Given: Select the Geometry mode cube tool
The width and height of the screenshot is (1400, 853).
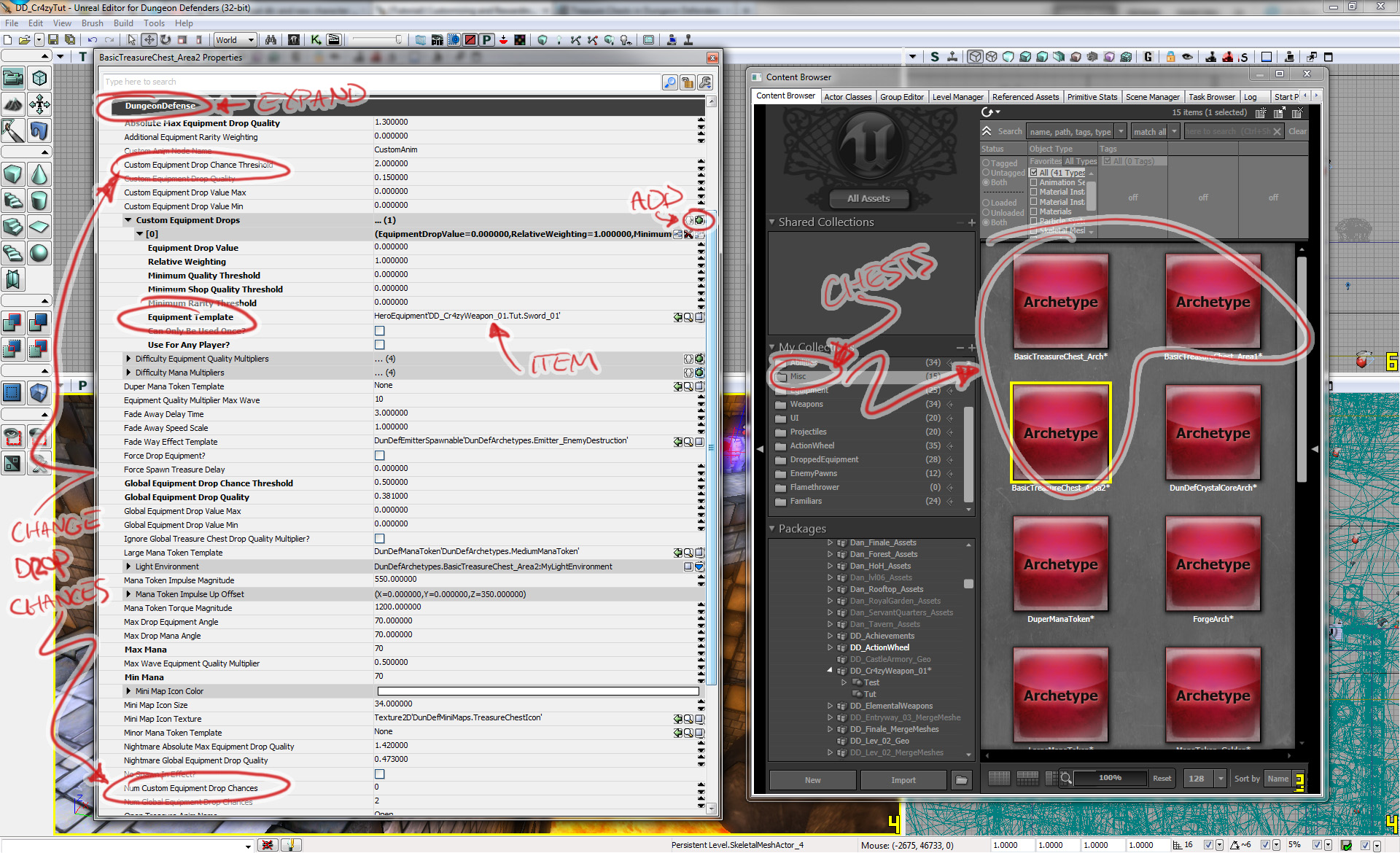Looking at the screenshot, I should click(39, 78).
